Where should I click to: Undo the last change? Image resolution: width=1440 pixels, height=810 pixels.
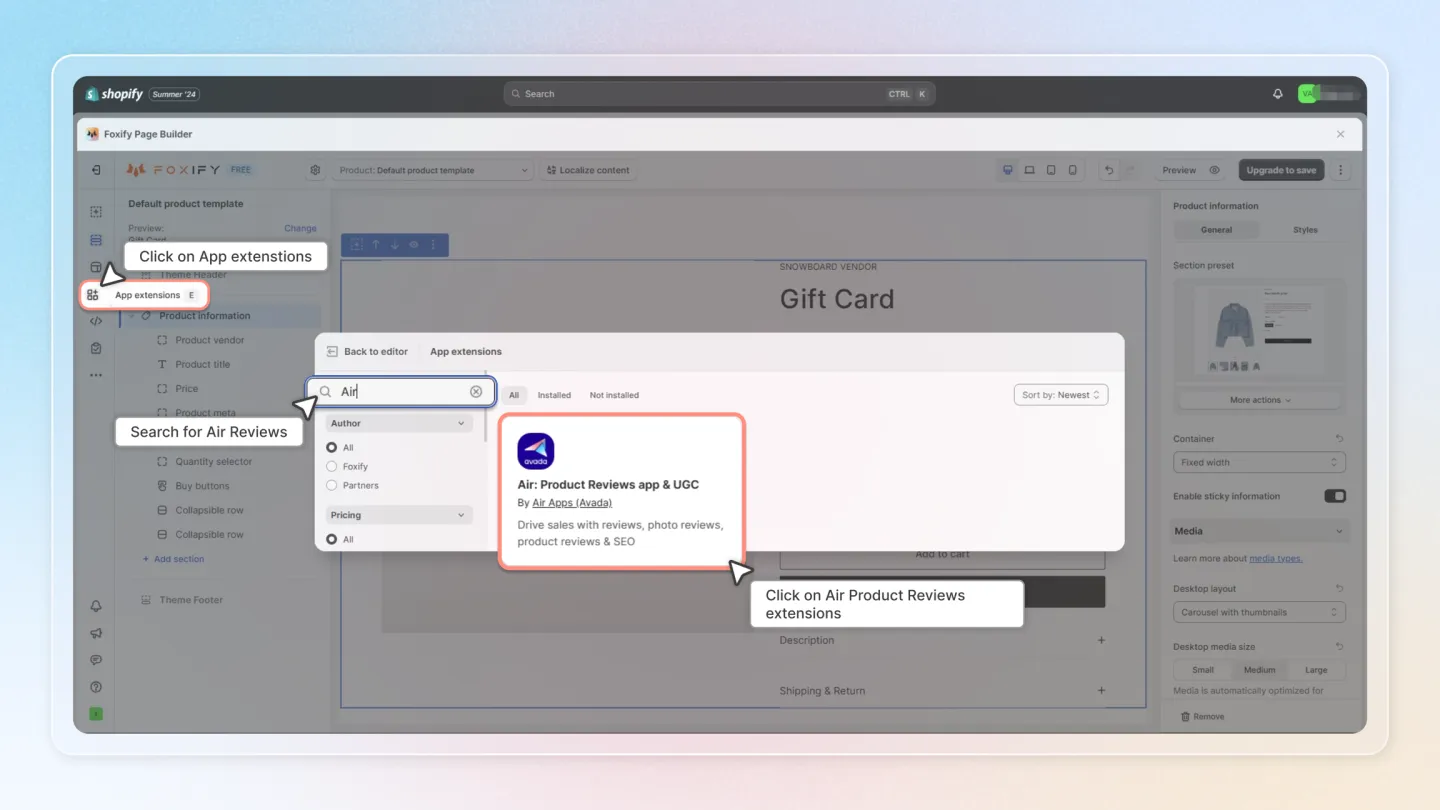point(1108,170)
